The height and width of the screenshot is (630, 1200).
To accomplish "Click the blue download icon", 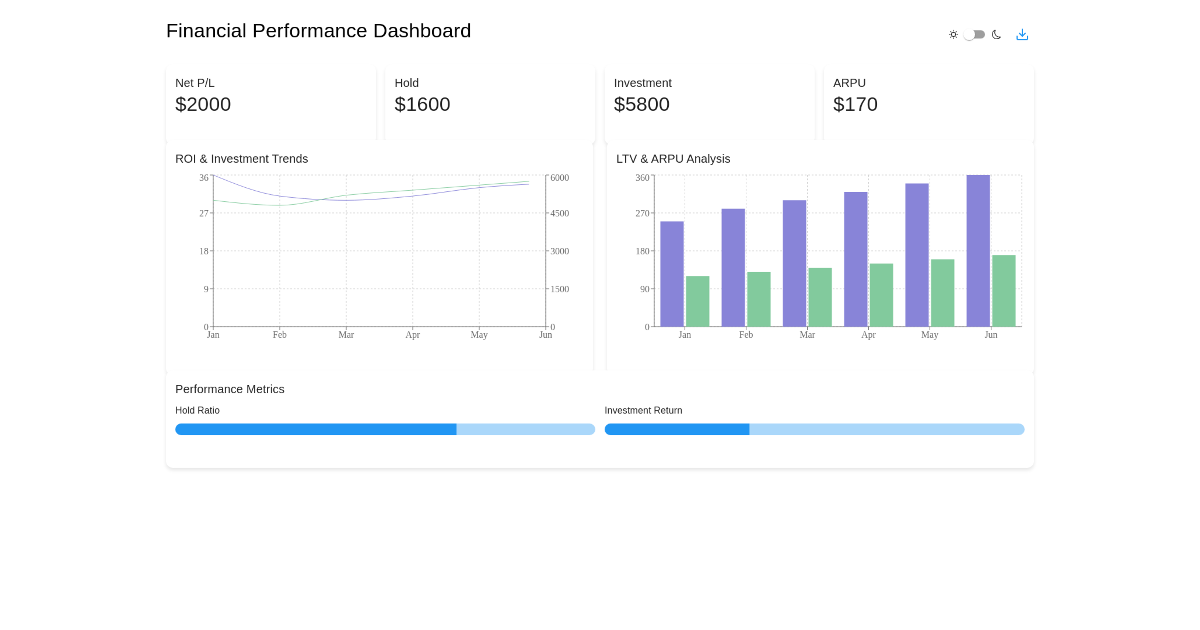I will (1022, 35).
